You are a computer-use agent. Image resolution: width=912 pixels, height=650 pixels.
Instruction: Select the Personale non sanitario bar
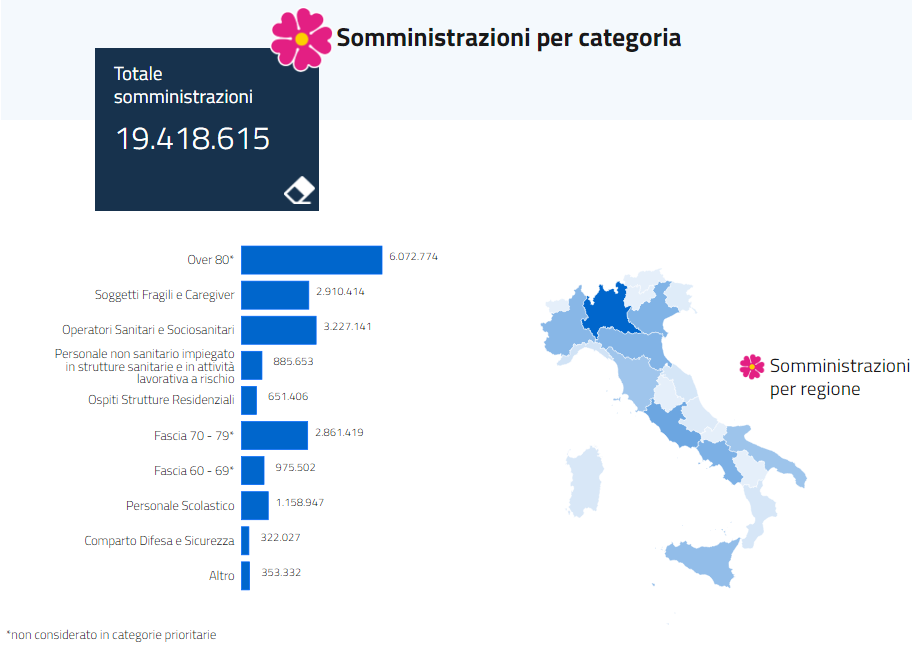click(251, 365)
